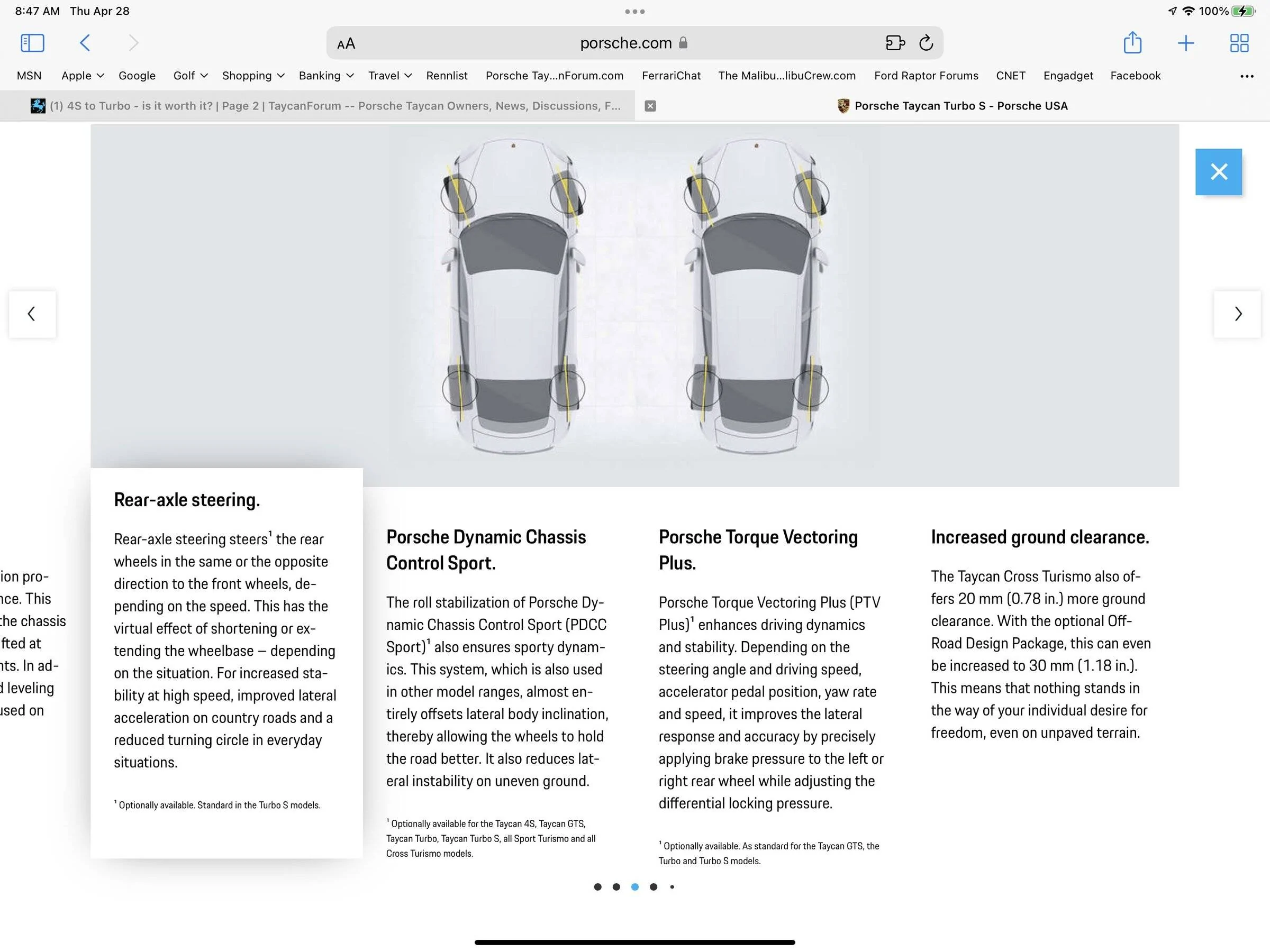The width and height of the screenshot is (1270, 952).
Task: Select the Rear-axle steering card heading
Action: pyautogui.click(x=187, y=500)
